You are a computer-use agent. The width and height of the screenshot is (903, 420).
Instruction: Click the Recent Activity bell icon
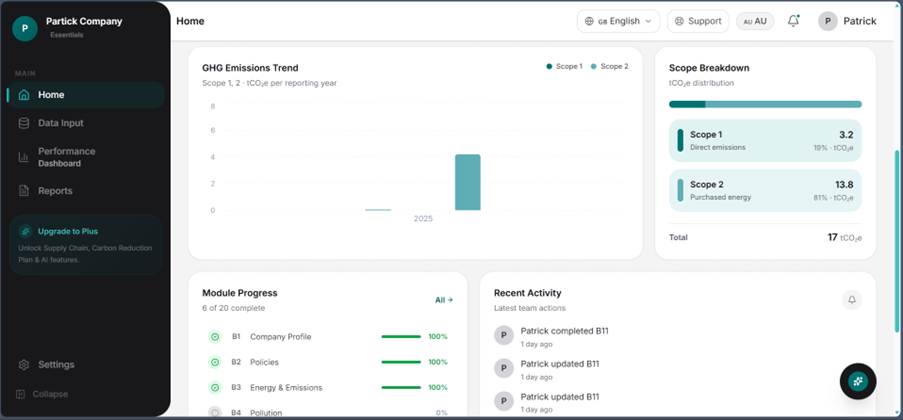(852, 300)
